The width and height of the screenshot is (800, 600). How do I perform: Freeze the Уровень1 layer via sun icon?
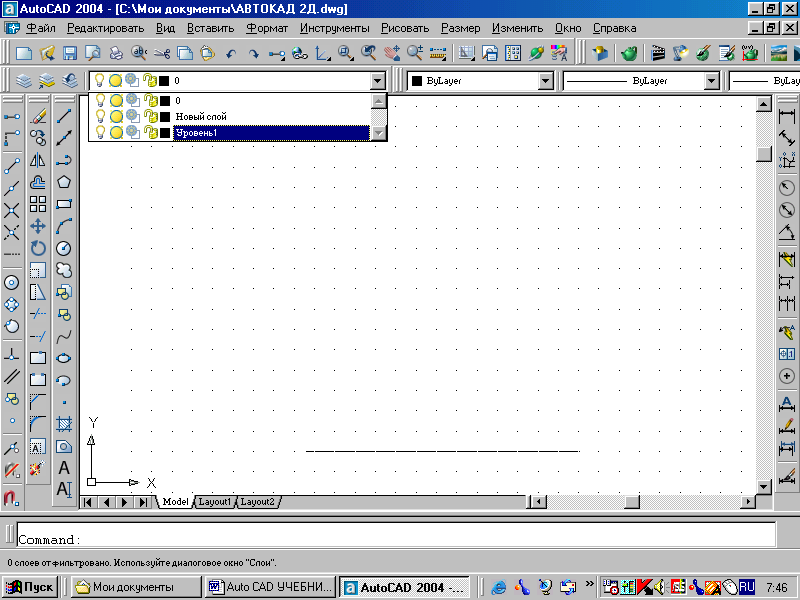(116, 133)
